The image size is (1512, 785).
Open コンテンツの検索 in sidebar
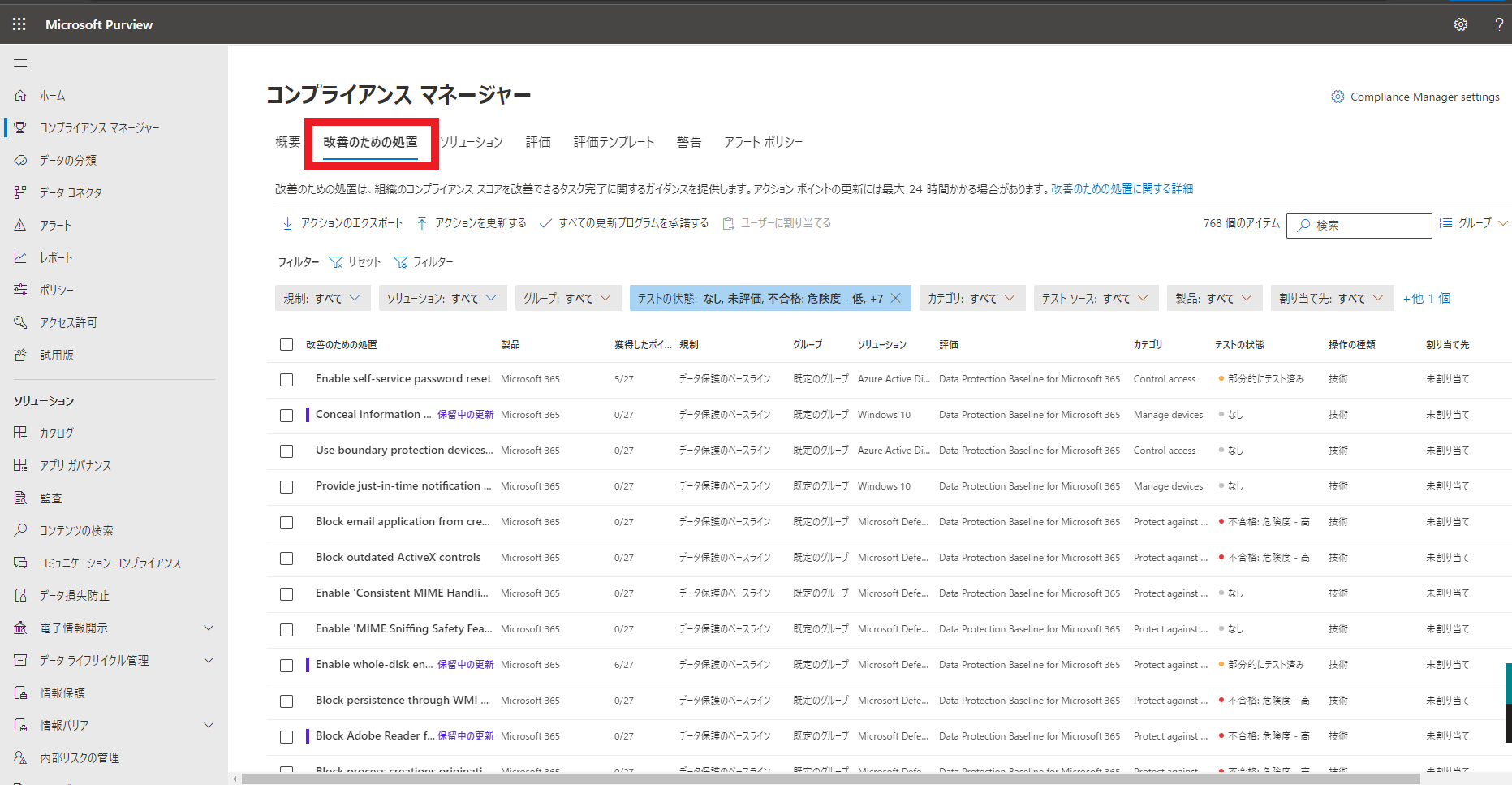(76, 530)
